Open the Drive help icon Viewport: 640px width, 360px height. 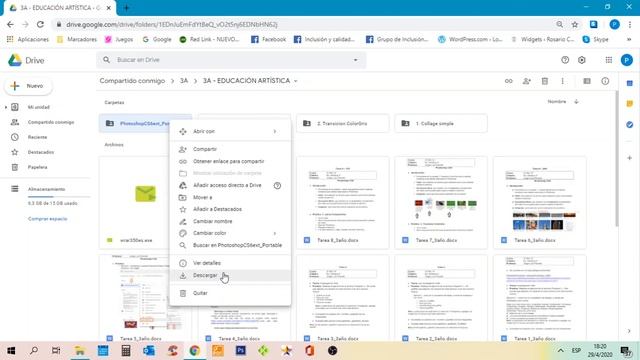pyautogui.click(x=565, y=60)
